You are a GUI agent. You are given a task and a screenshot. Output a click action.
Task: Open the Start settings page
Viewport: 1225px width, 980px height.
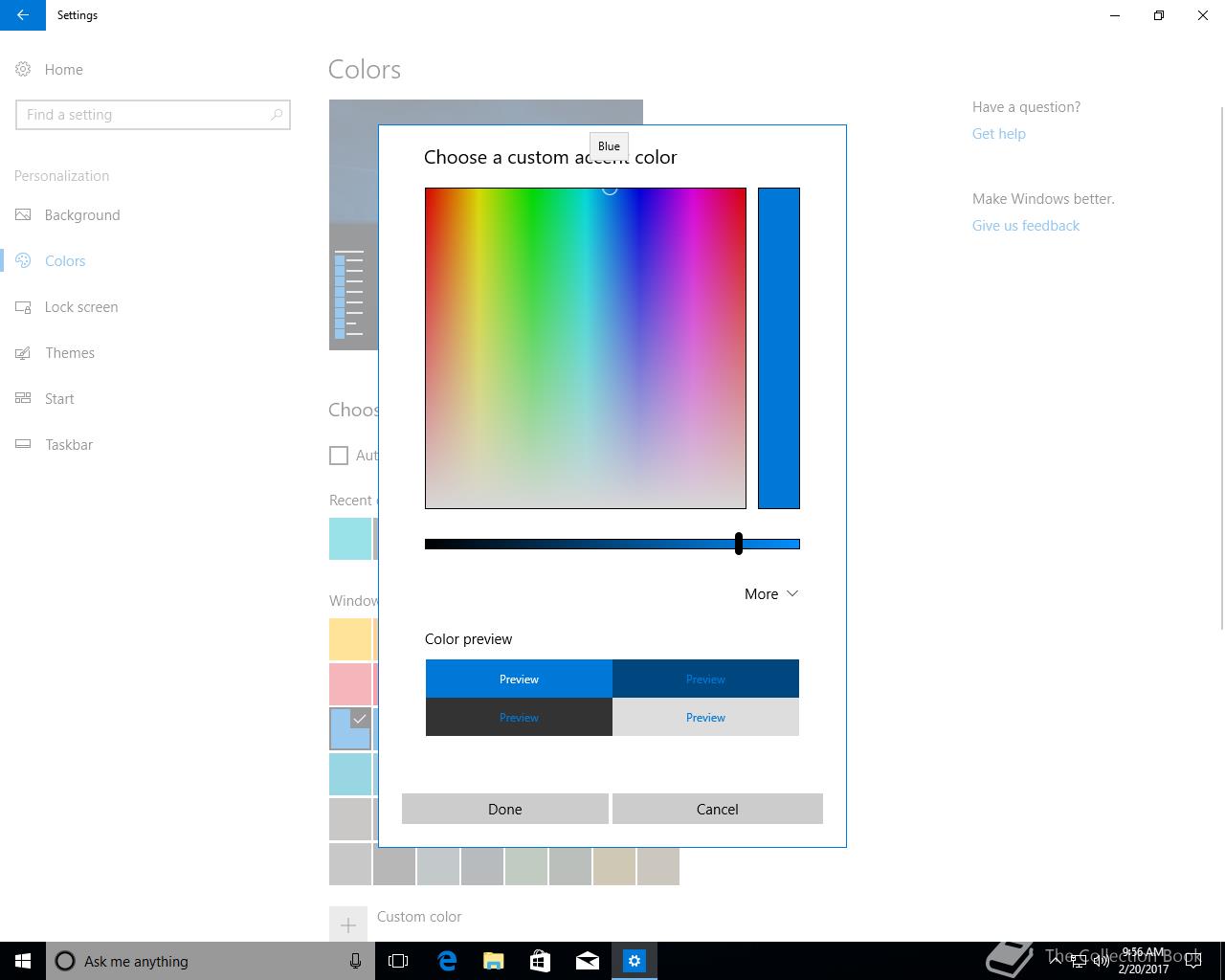tap(59, 399)
